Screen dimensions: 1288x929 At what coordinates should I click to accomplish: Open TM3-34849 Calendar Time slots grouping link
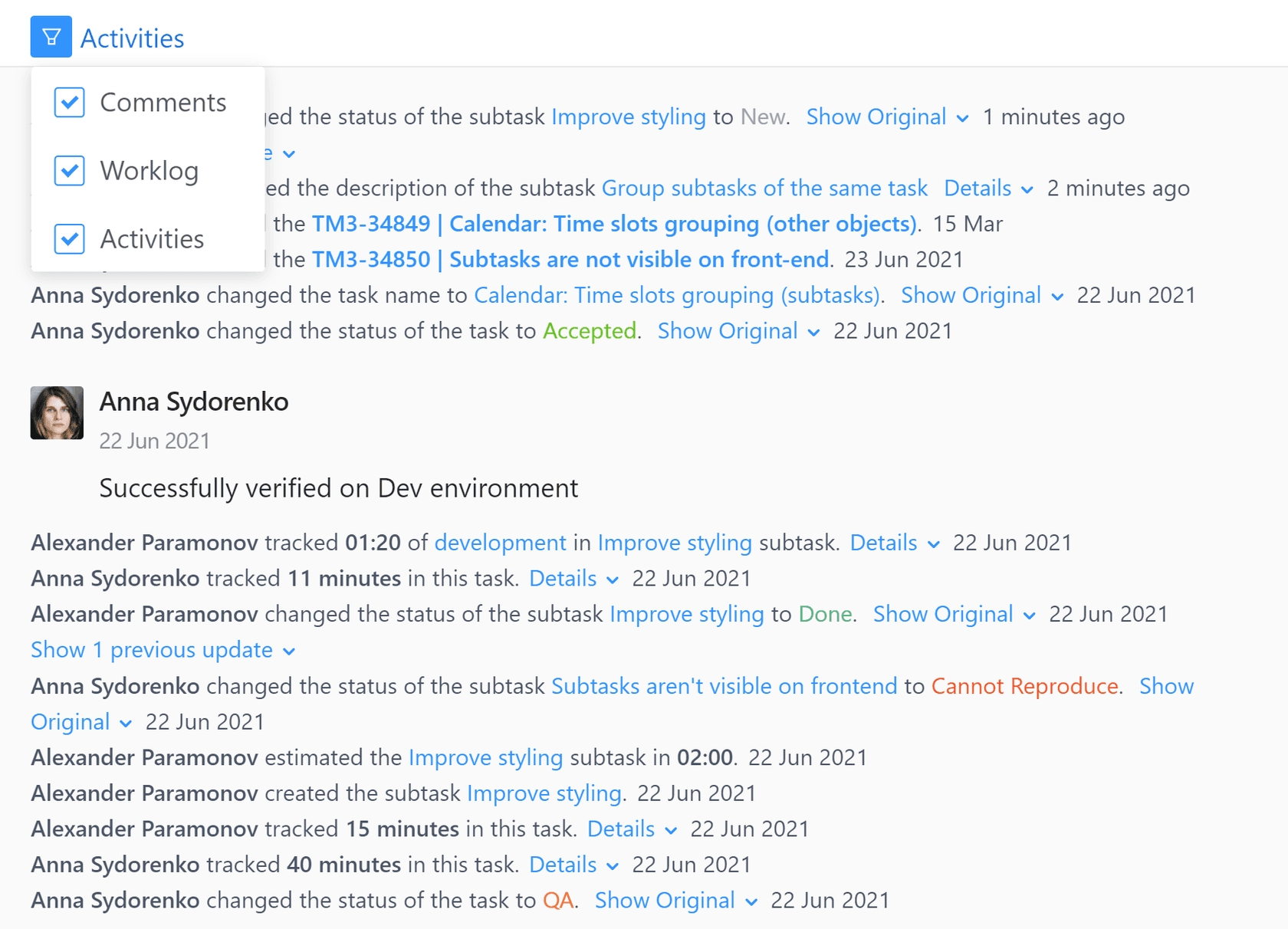tap(613, 224)
